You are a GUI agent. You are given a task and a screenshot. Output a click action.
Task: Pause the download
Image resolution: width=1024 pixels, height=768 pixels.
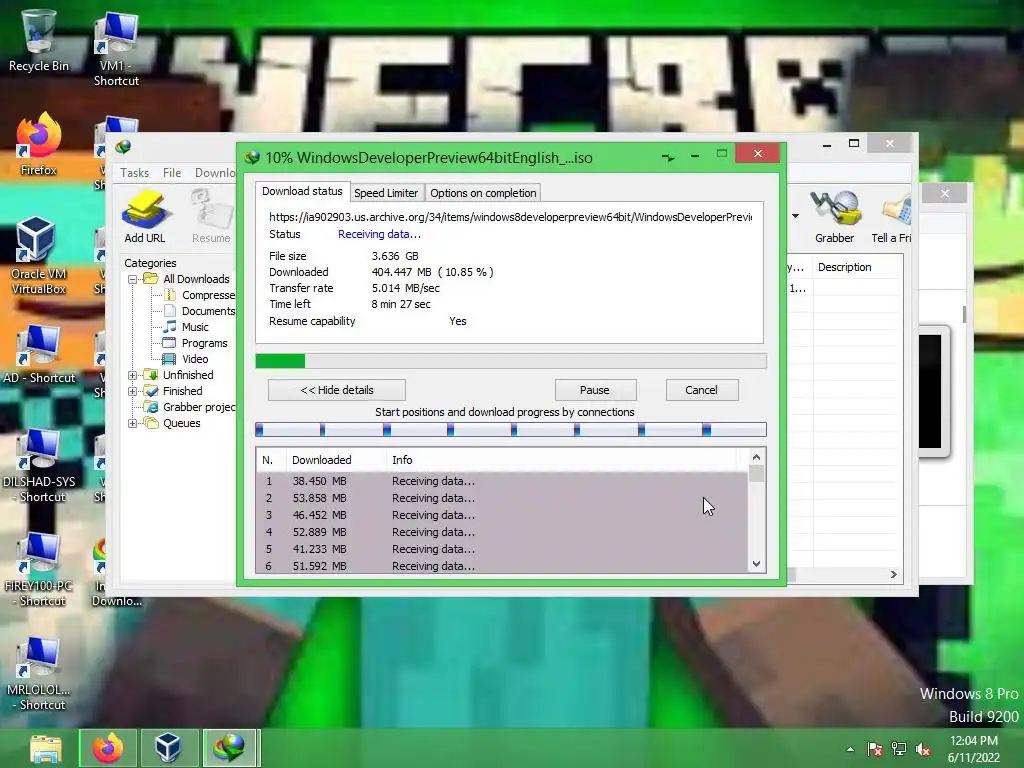595,390
